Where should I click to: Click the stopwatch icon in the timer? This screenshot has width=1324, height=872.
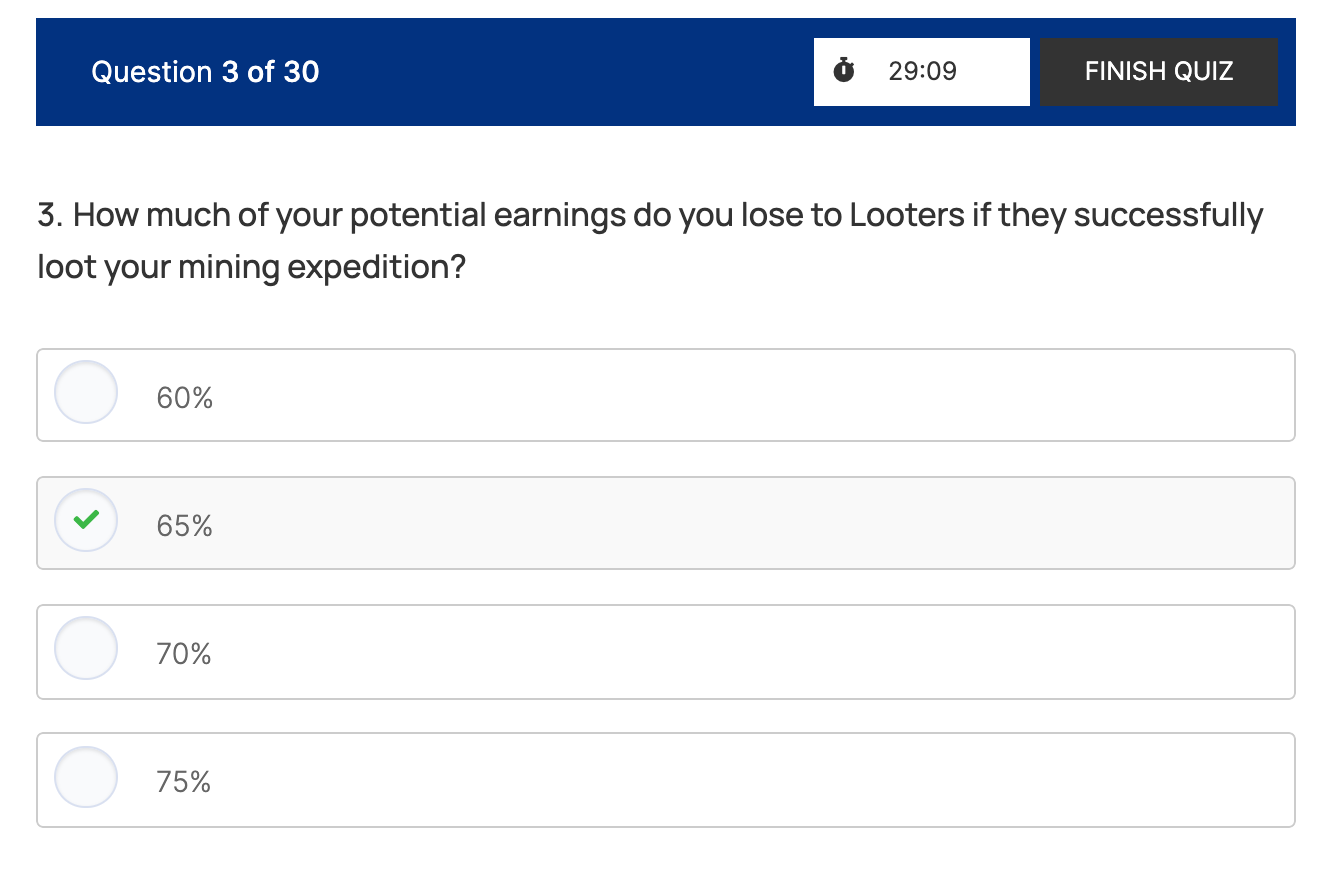coord(844,71)
